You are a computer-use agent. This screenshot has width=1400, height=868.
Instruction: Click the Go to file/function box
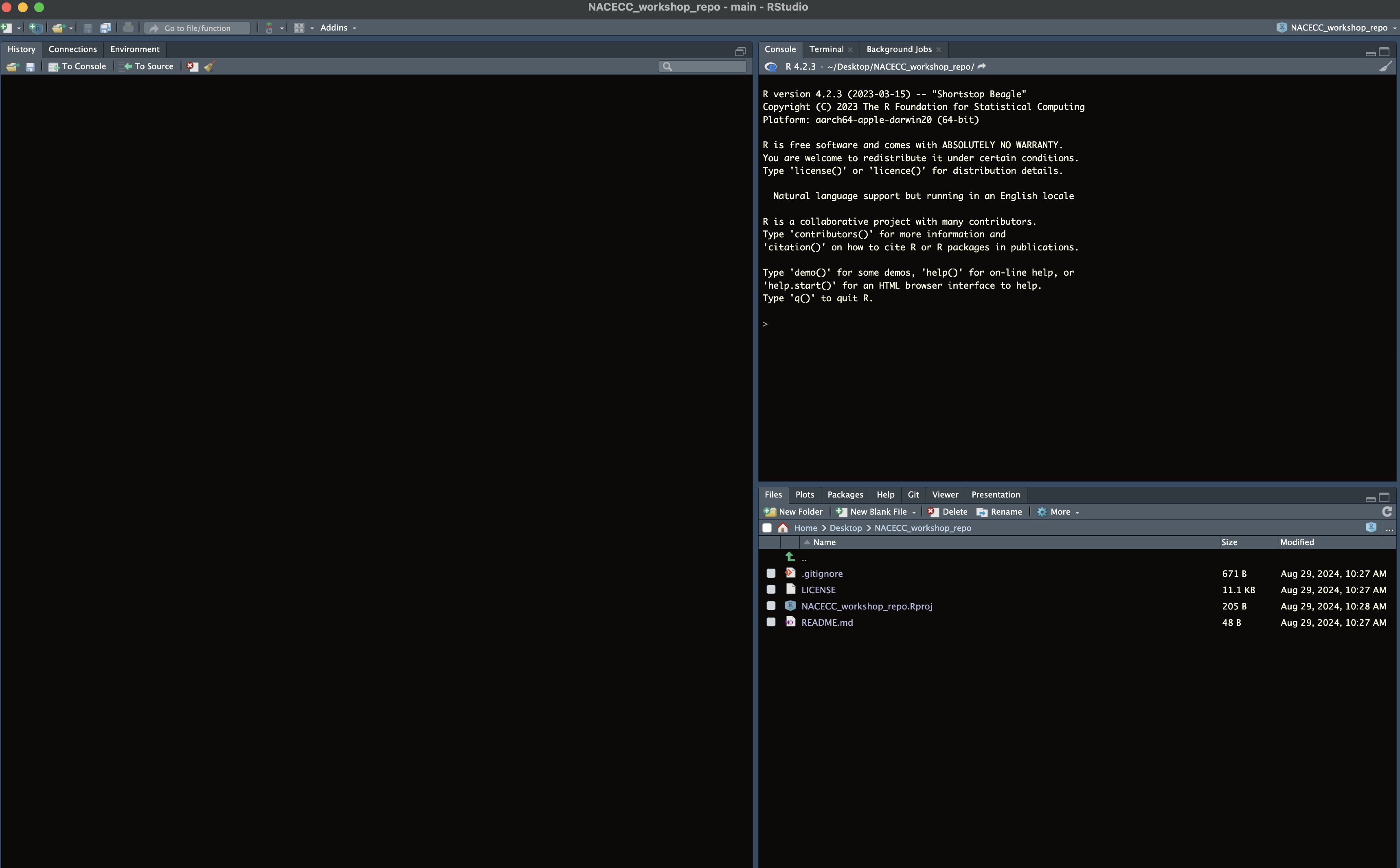click(x=197, y=28)
